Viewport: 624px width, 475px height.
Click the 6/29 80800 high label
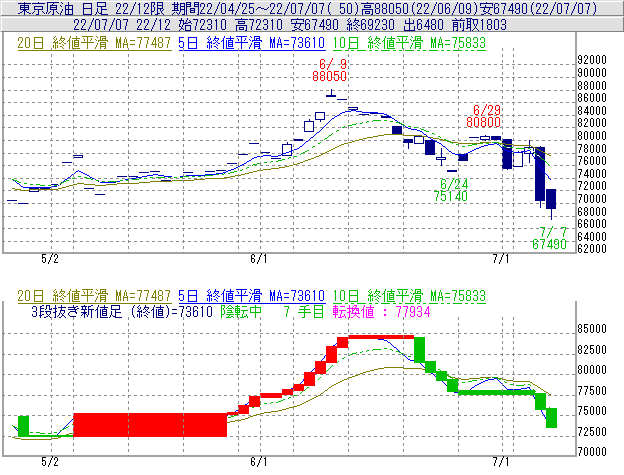click(484, 116)
